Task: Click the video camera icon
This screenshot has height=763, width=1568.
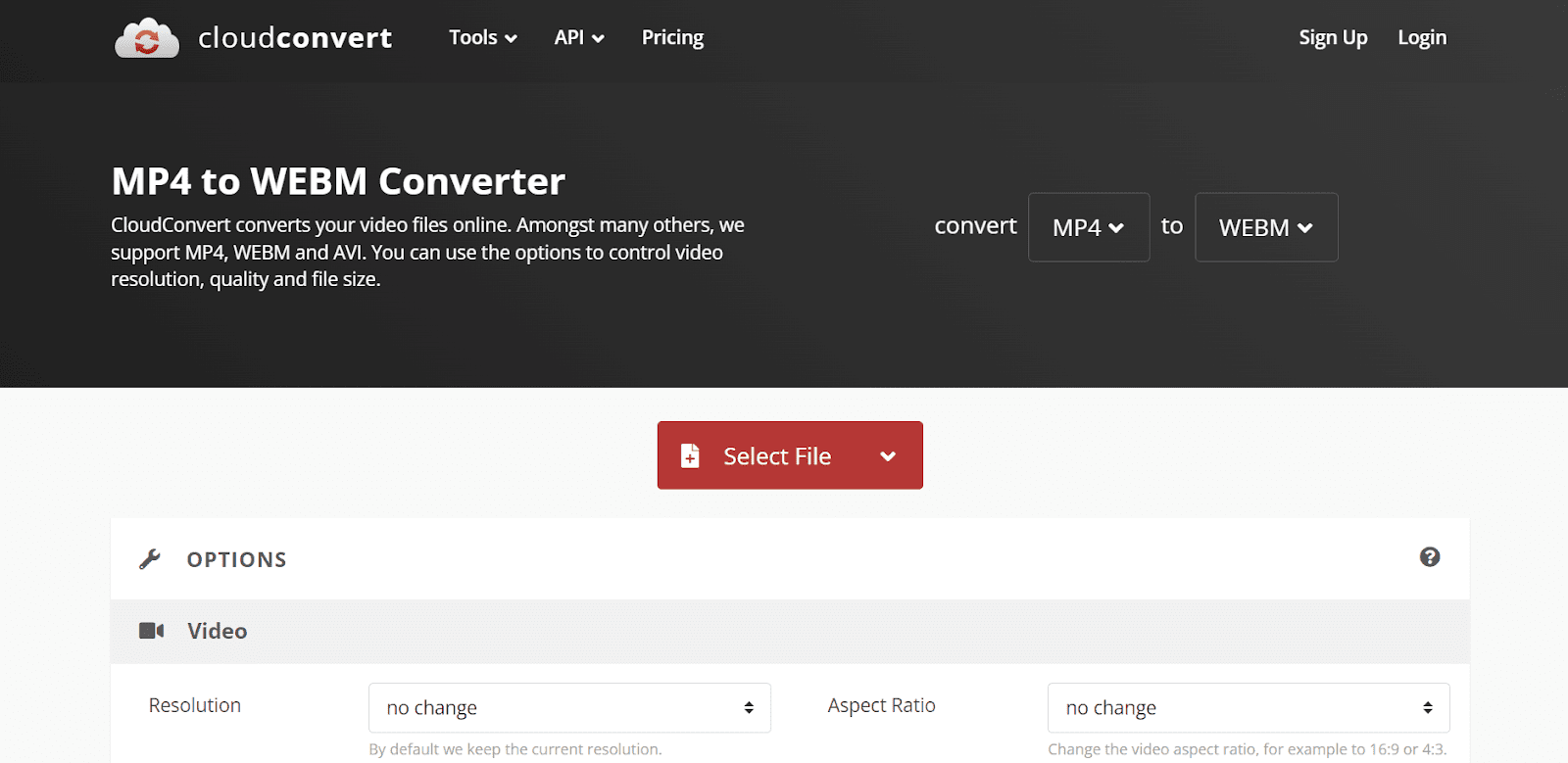Action: coord(152,630)
